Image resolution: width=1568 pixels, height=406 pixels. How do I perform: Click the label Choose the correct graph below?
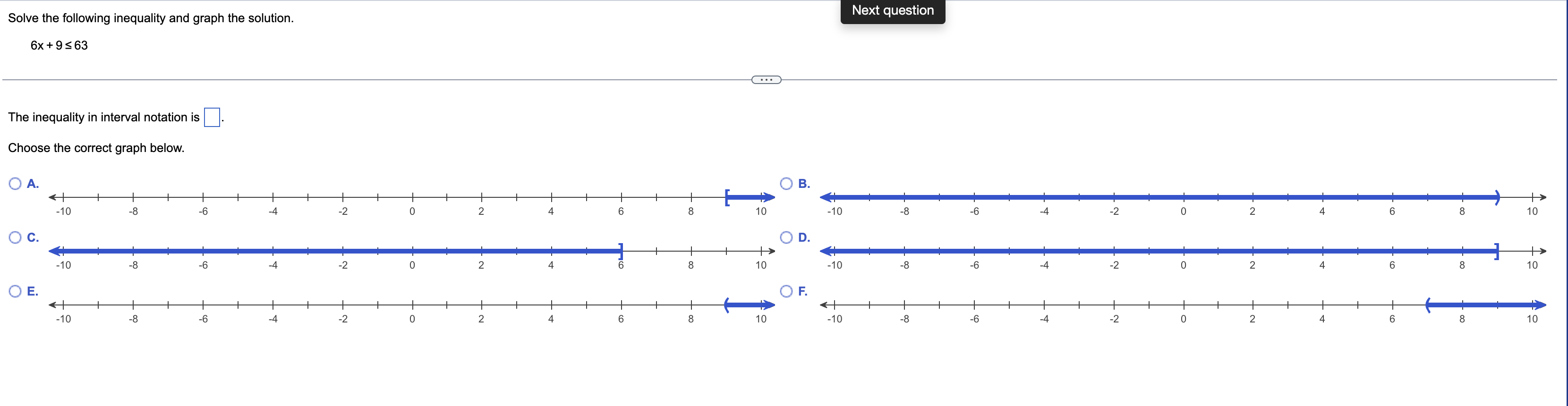[96, 147]
